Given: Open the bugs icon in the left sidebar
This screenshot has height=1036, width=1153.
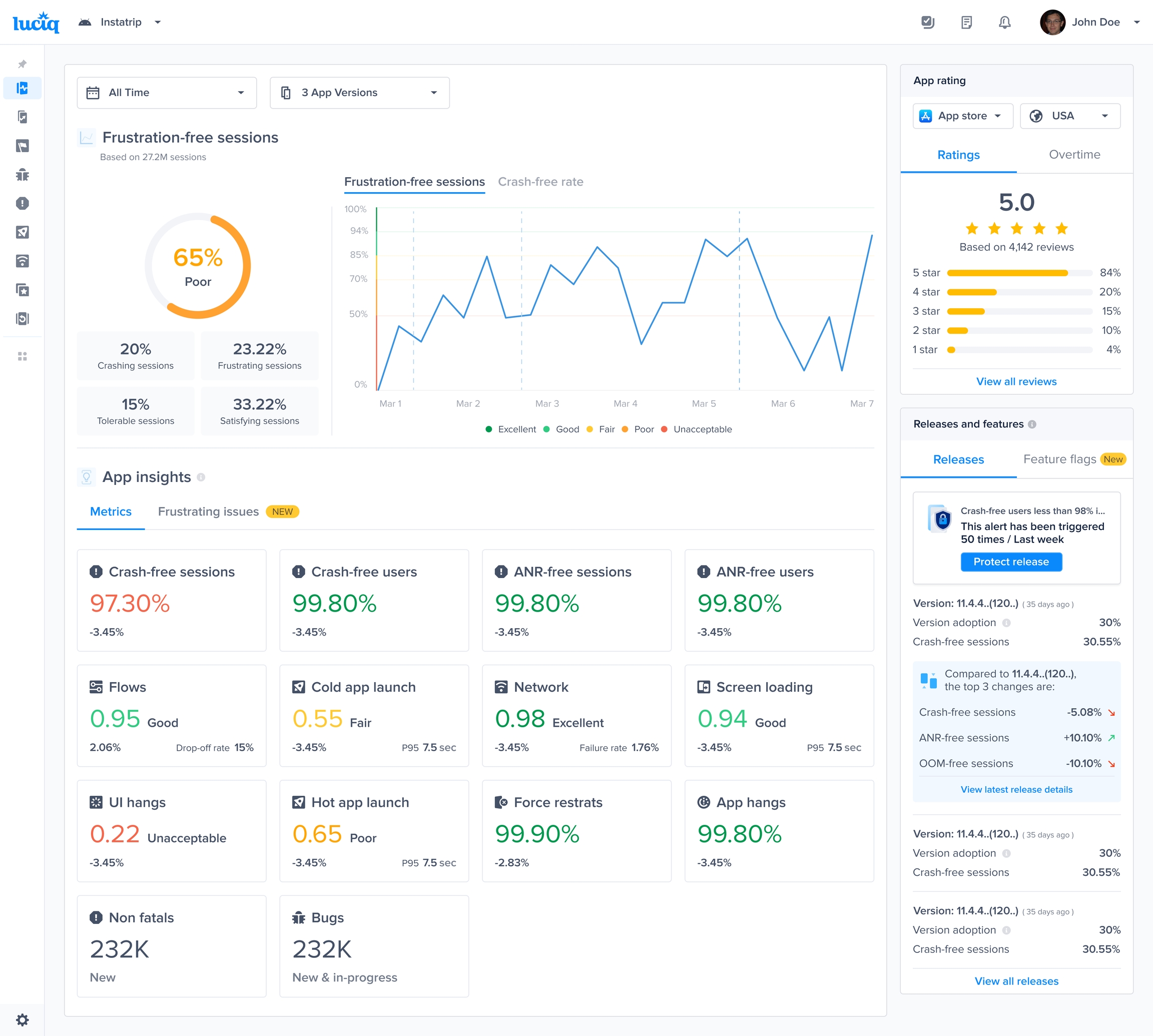Looking at the screenshot, I should [x=22, y=175].
